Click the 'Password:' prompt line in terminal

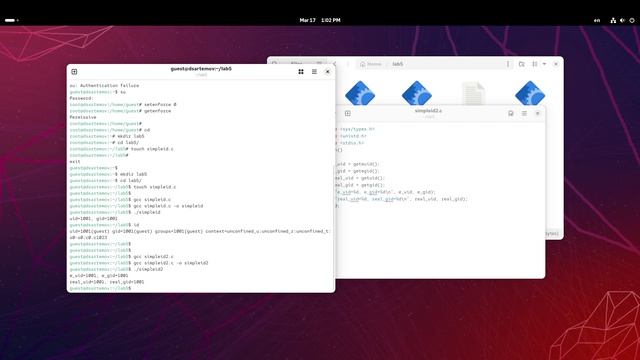[81, 98]
